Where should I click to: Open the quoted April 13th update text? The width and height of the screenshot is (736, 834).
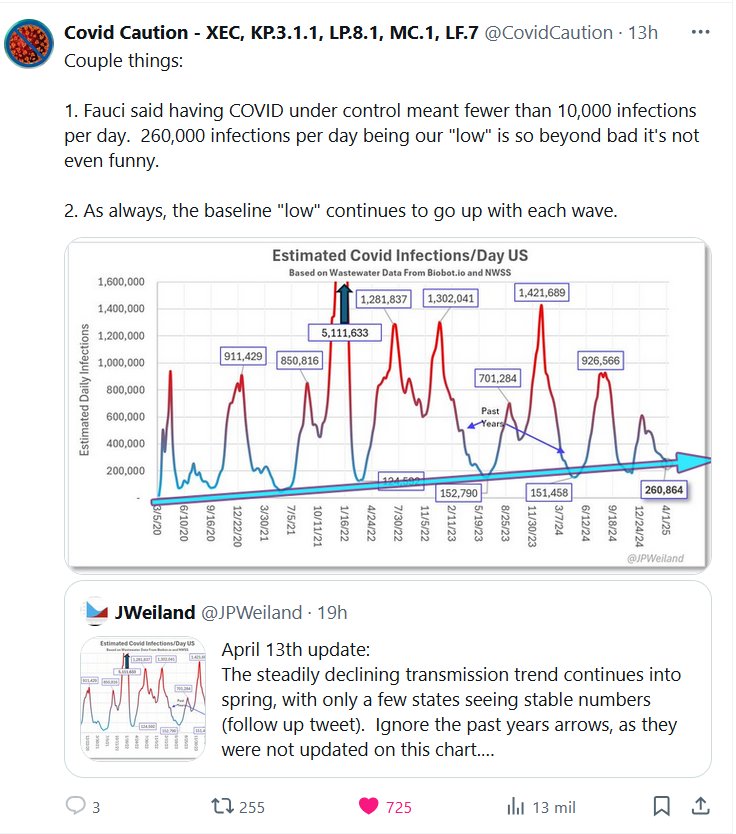click(x=450, y=698)
